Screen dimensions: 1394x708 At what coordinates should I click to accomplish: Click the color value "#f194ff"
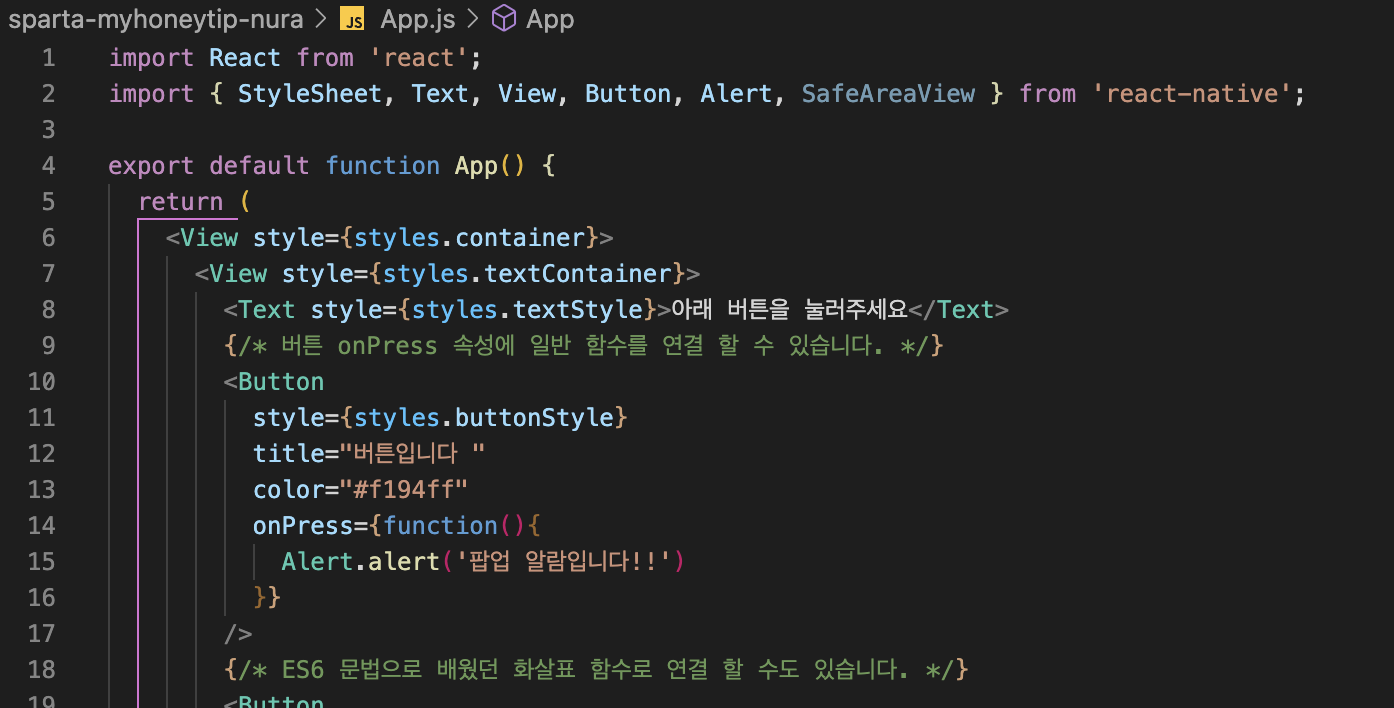tap(404, 490)
